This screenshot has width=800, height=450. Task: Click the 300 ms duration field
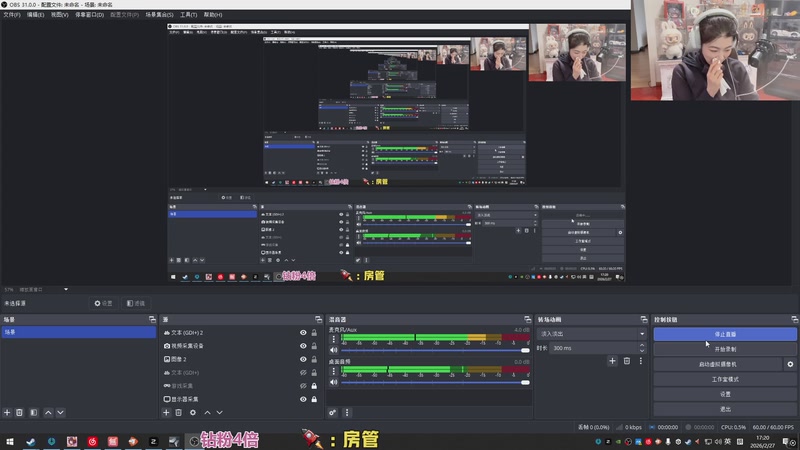[593, 348]
